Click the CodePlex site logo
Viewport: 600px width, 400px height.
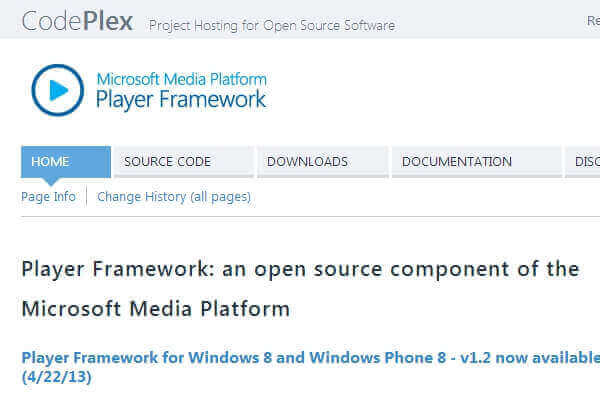pos(77,21)
